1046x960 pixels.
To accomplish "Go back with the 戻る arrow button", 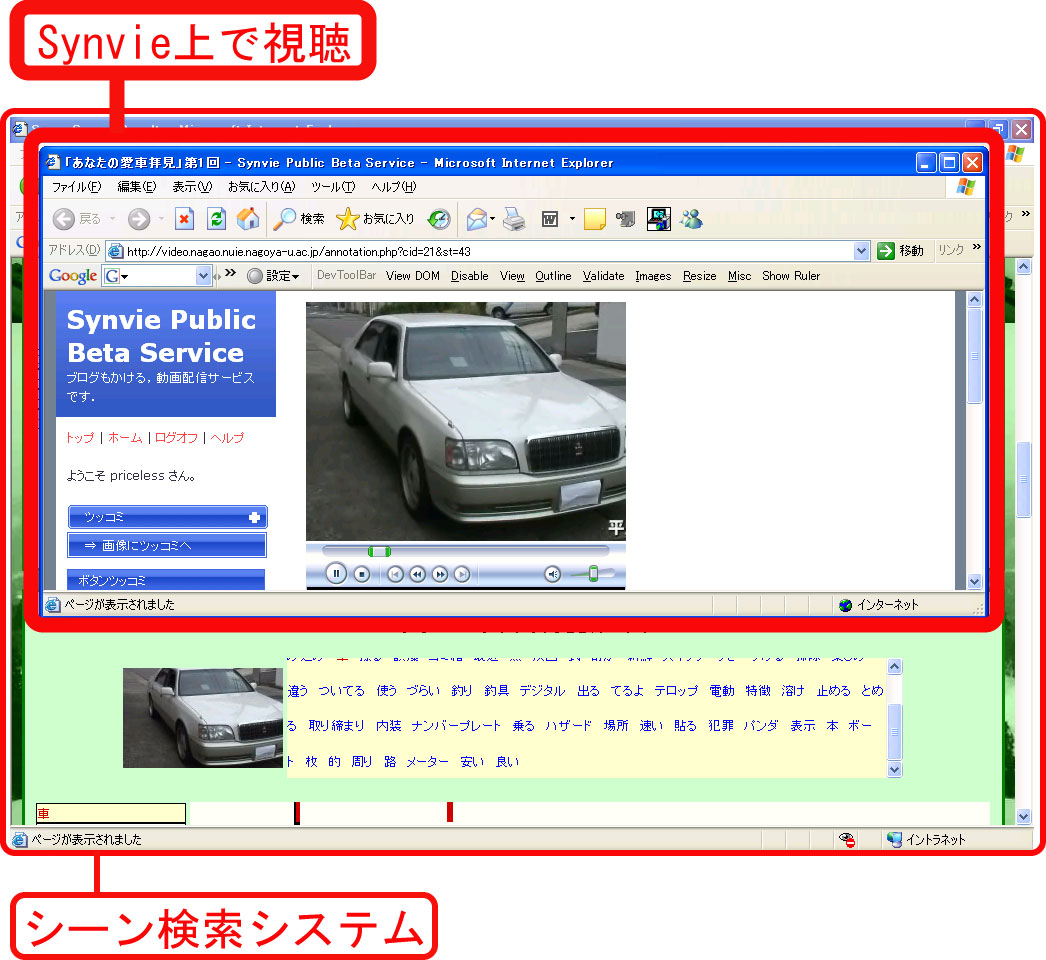I will pos(64,219).
